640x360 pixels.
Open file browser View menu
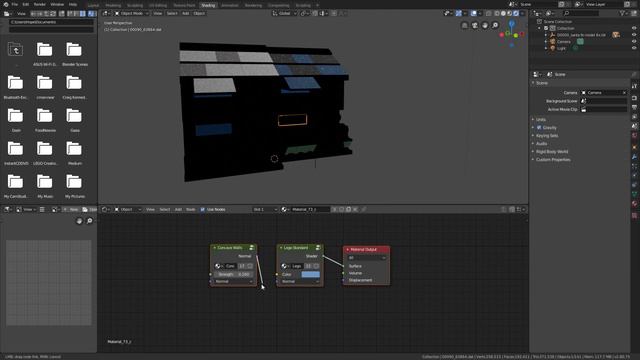tap(21, 13)
